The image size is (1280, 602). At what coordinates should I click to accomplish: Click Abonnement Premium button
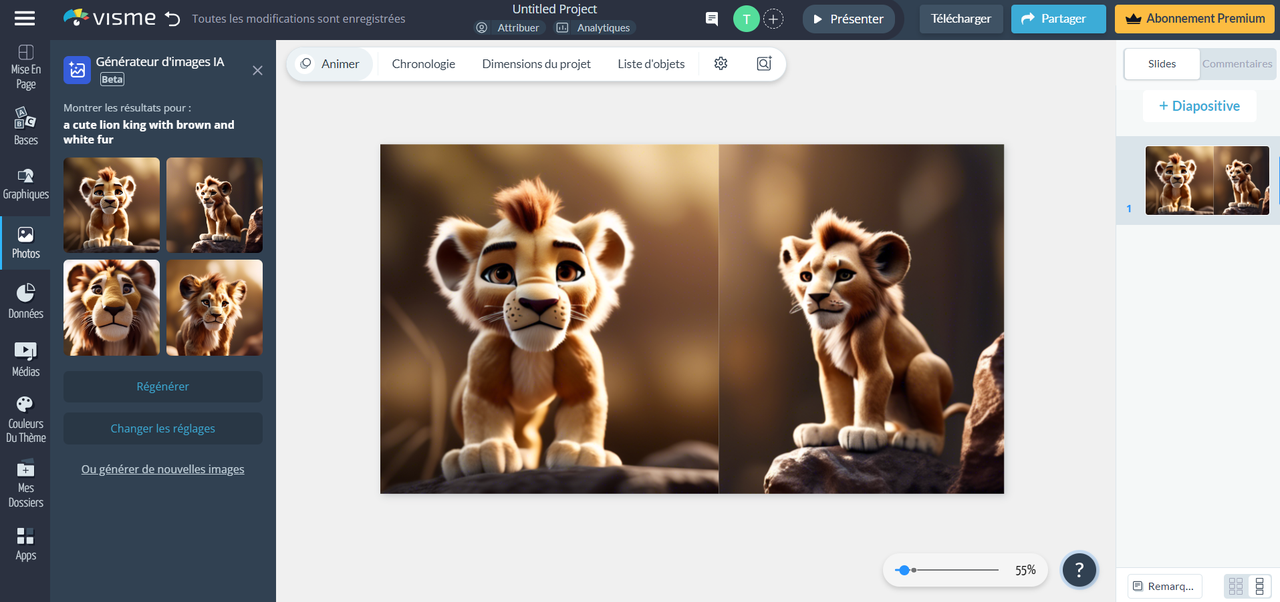pos(1195,19)
